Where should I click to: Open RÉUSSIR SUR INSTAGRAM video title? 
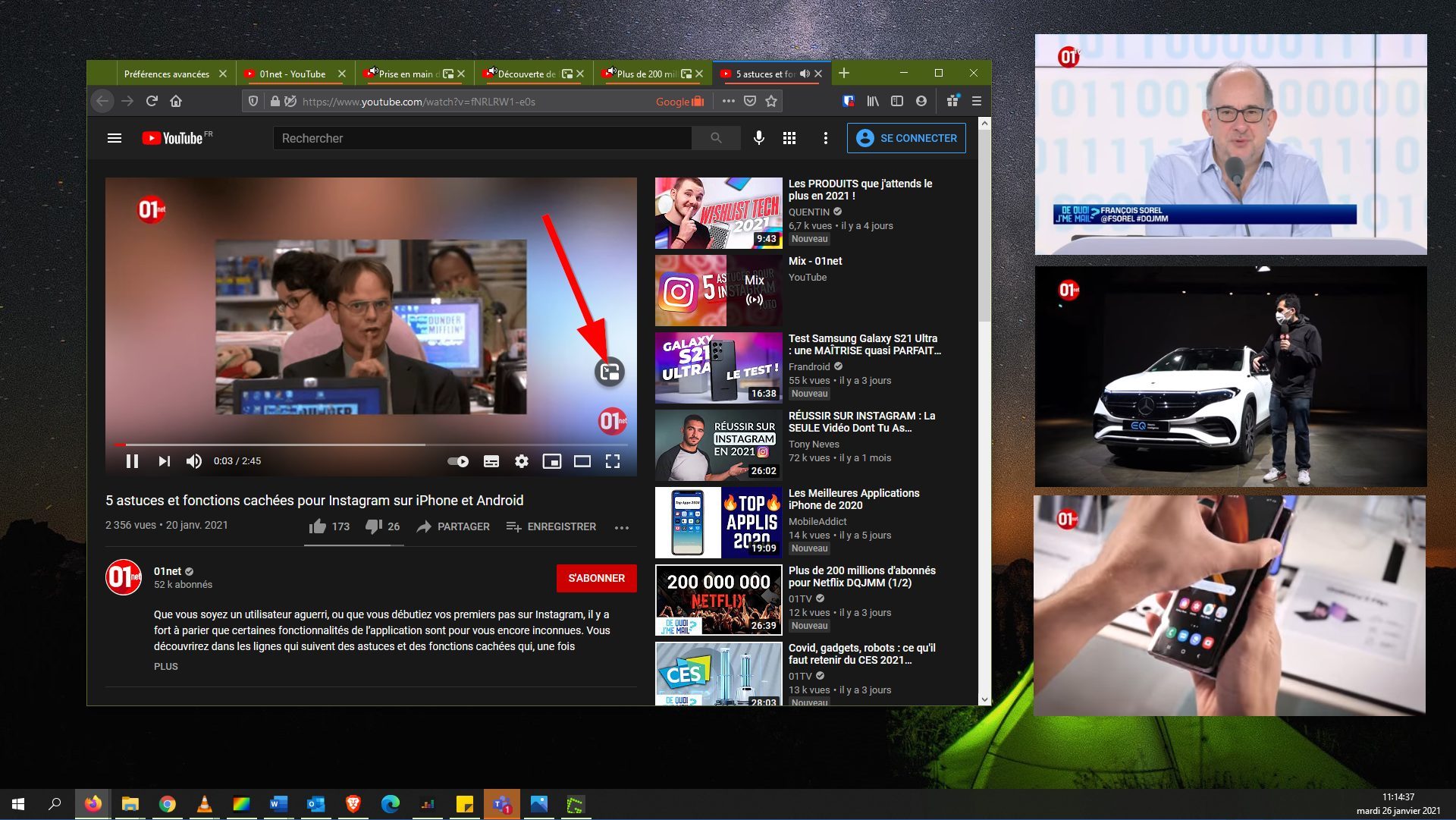[x=862, y=422]
